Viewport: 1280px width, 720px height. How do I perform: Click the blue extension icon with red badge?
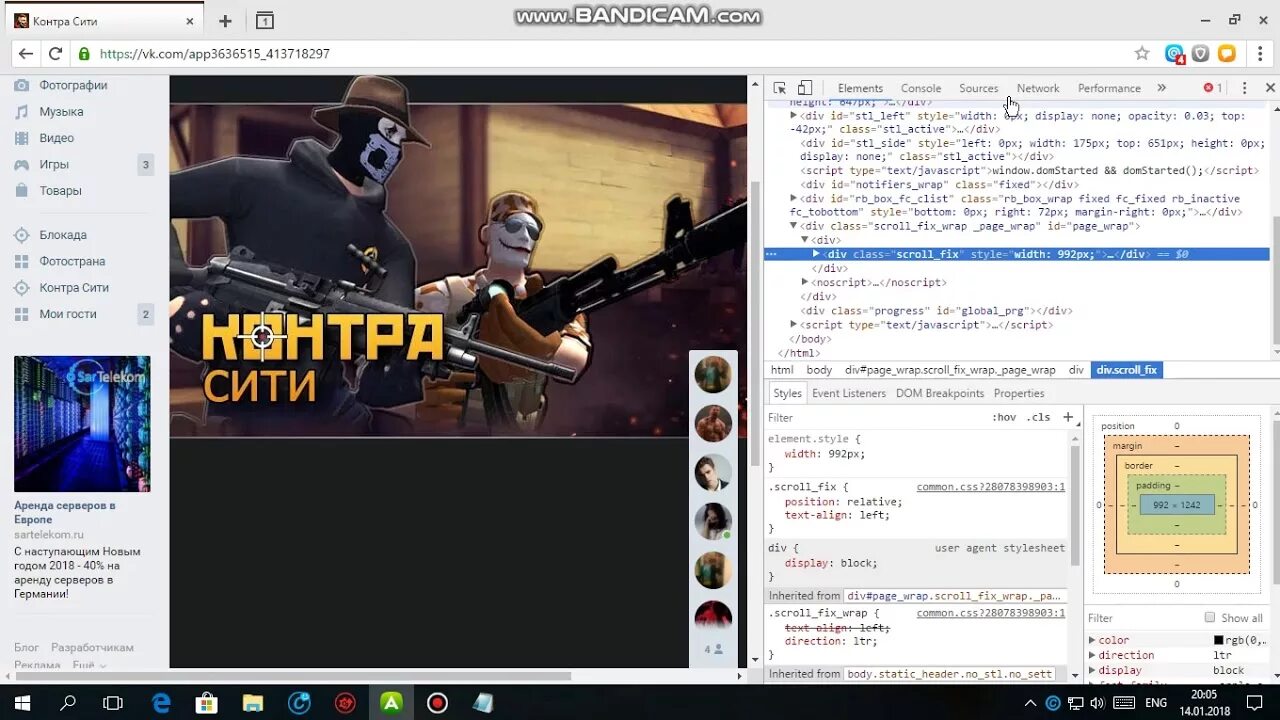[x=1175, y=54]
